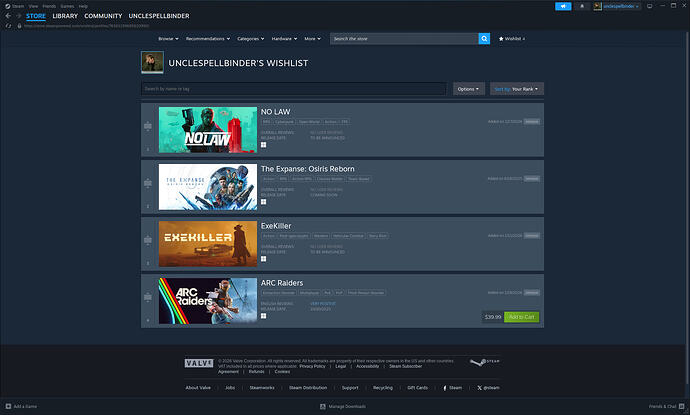Expand the Categories store menu
The width and height of the screenshot is (690, 415).
click(x=249, y=39)
